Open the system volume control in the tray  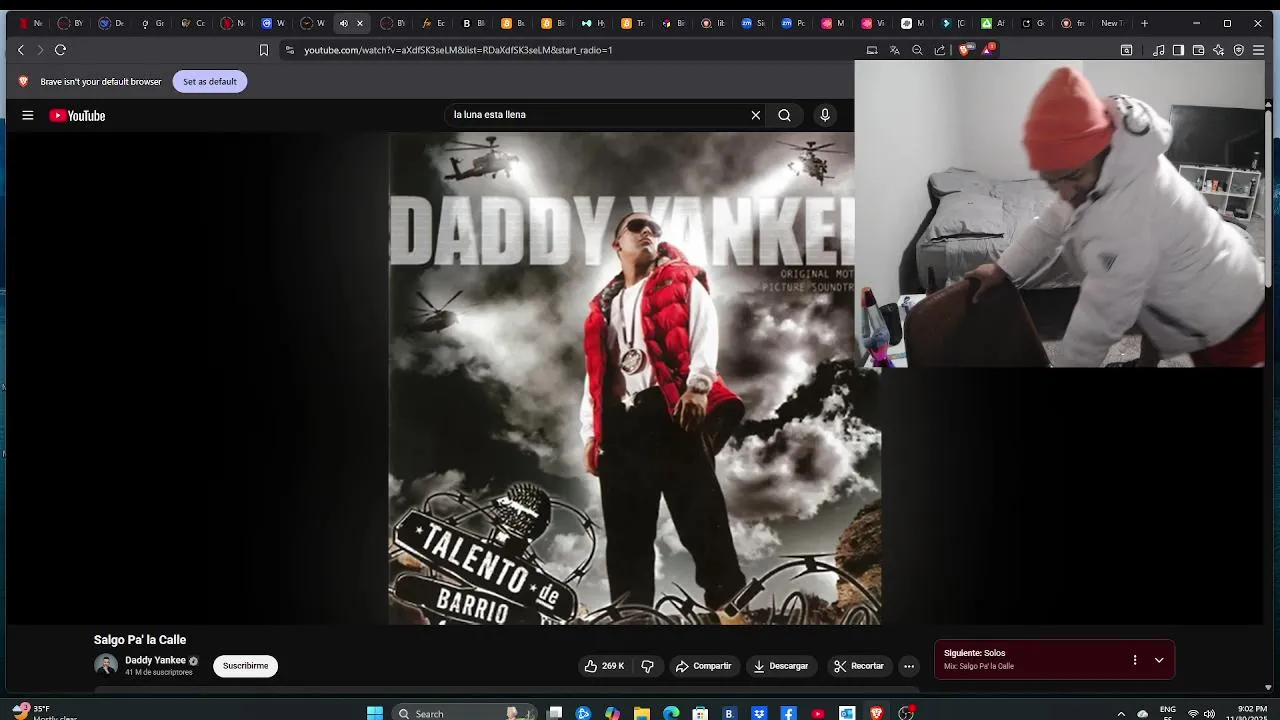click(1209, 714)
